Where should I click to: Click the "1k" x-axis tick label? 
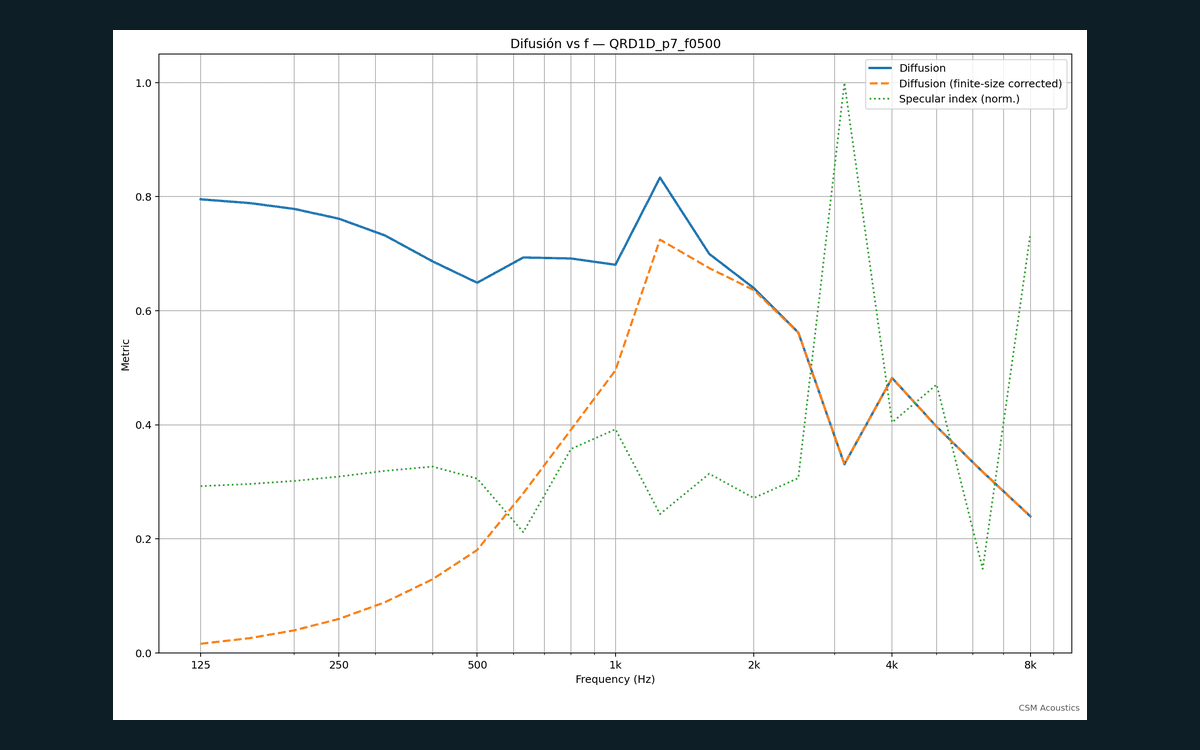615,665
